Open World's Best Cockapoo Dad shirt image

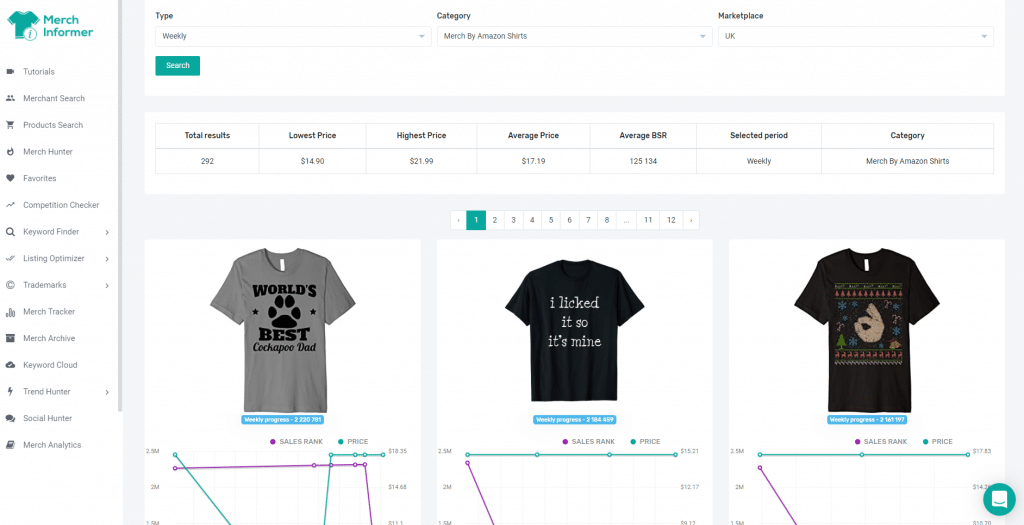[x=283, y=330]
